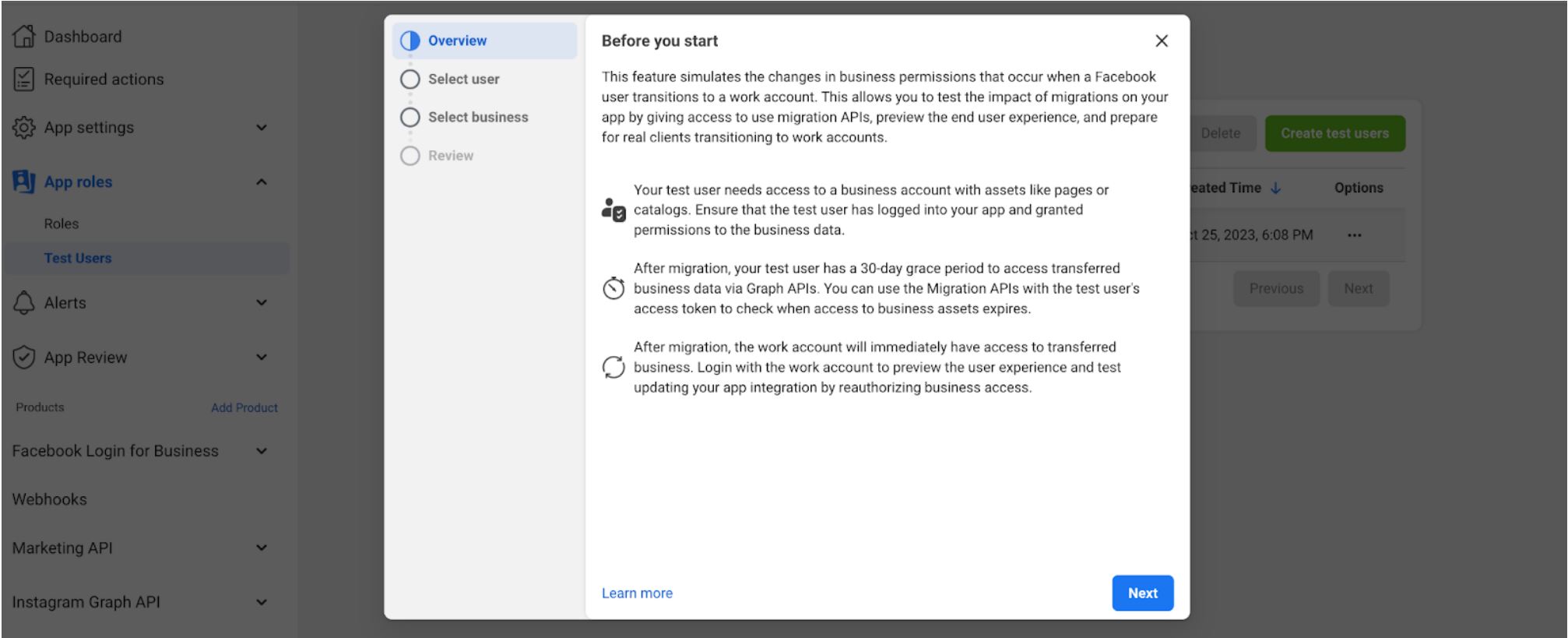Click the App roles label

point(78,182)
